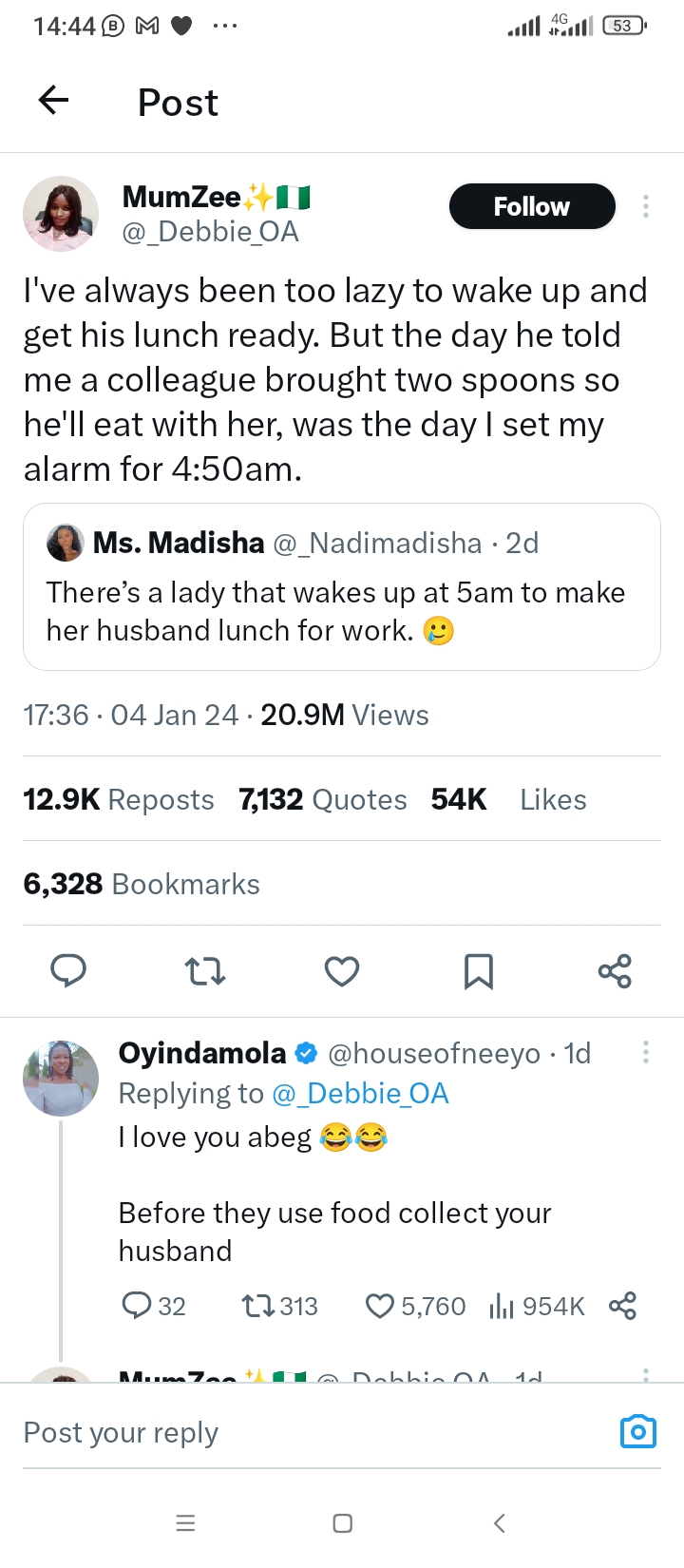This screenshot has width=684, height=1568.
Task: Open options on Oyindamola's reply
Action: pos(645,1052)
